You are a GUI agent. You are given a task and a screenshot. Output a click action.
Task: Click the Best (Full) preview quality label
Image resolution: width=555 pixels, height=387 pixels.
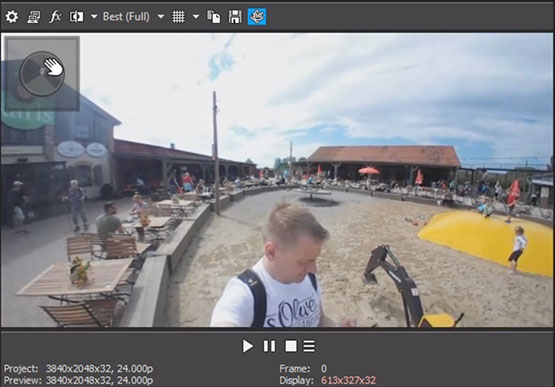pyautogui.click(x=126, y=17)
